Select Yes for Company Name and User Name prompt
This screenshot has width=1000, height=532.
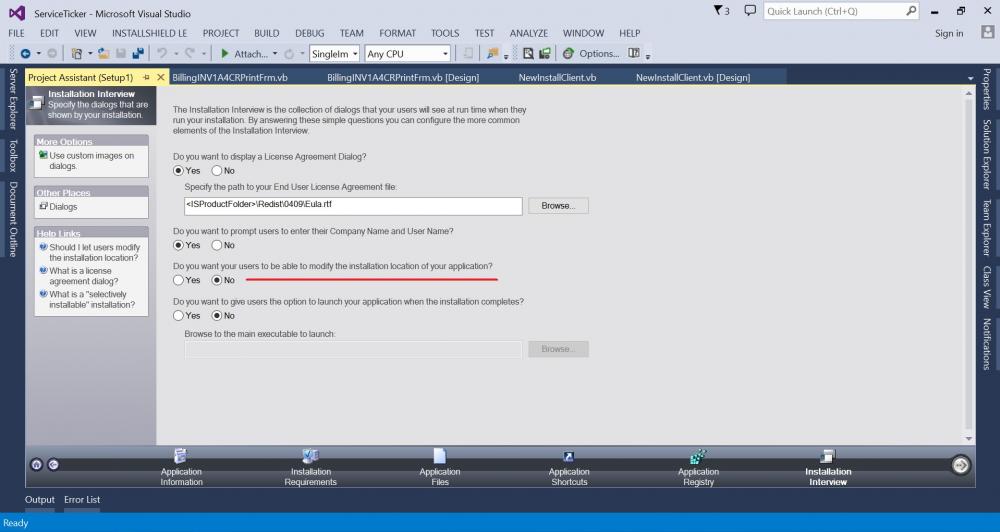[179, 245]
